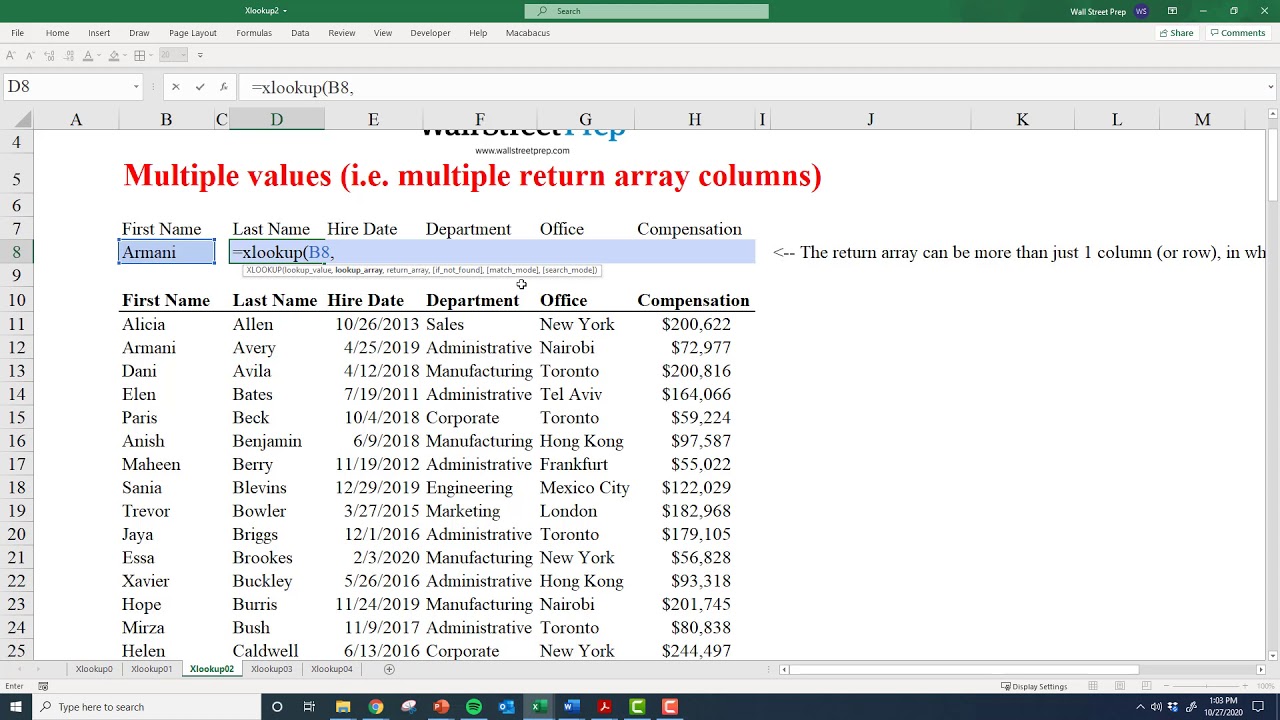
Task: Open Task View on taskbar
Action: pyautogui.click(x=309, y=707)
